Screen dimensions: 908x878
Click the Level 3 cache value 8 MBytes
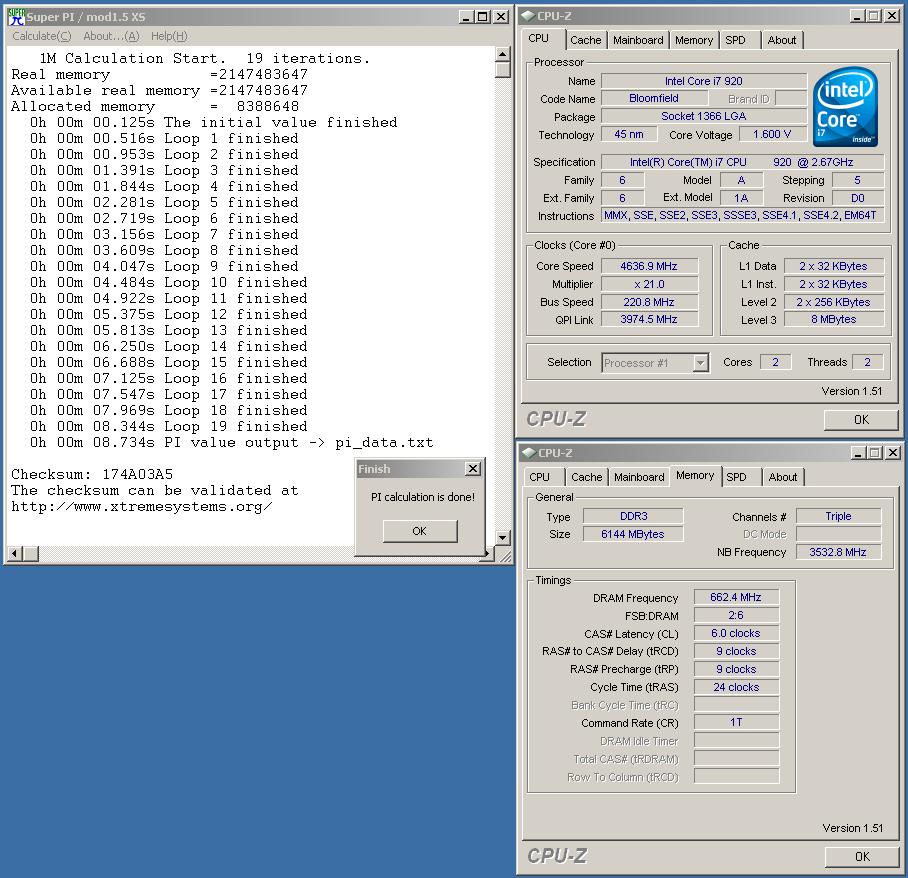834,319
